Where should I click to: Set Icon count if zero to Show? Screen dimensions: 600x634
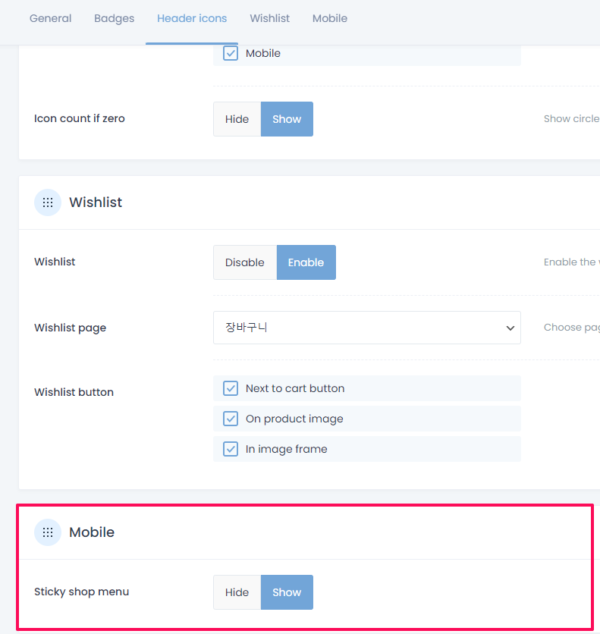point(287,119)
